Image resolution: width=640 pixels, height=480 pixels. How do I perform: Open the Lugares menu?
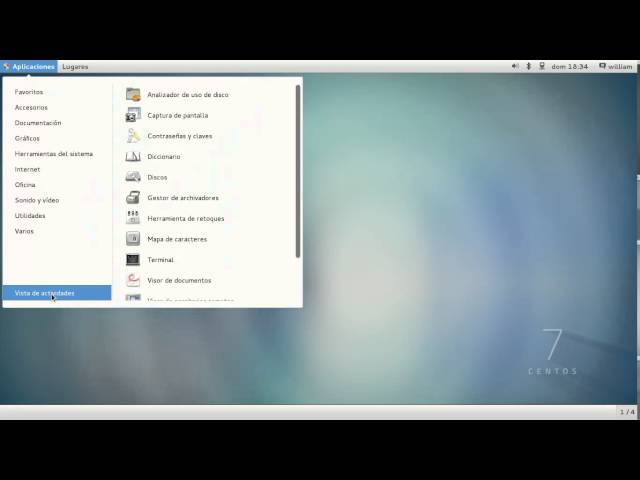pyautogui.click(x=75, y=67)
